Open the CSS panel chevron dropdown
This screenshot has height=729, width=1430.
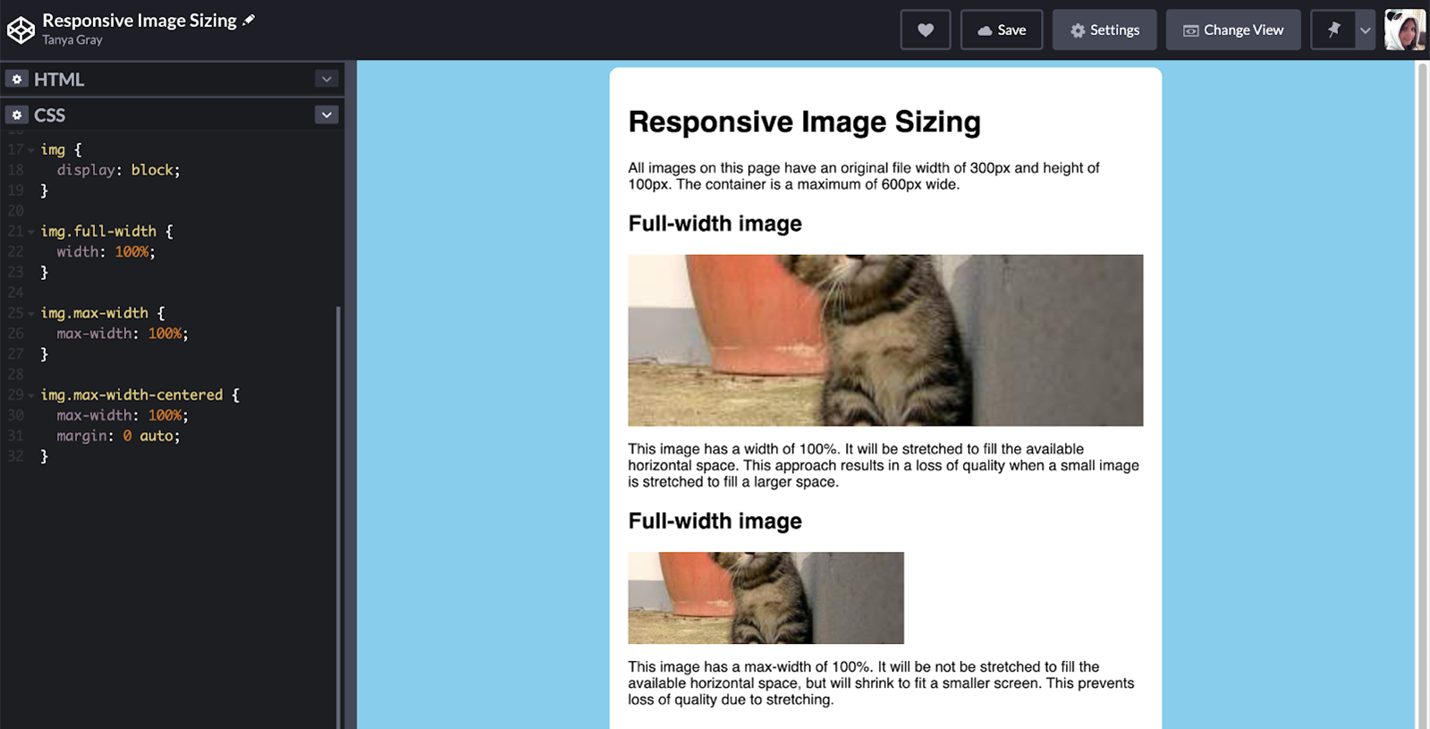pos(326,115)
